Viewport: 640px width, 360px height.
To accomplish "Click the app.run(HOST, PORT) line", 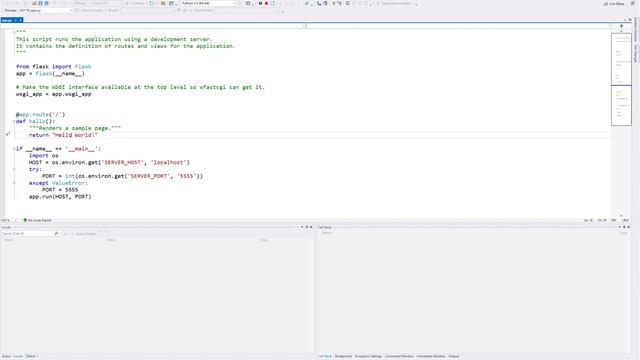I will pyautogui.click(x=60, y=197).
